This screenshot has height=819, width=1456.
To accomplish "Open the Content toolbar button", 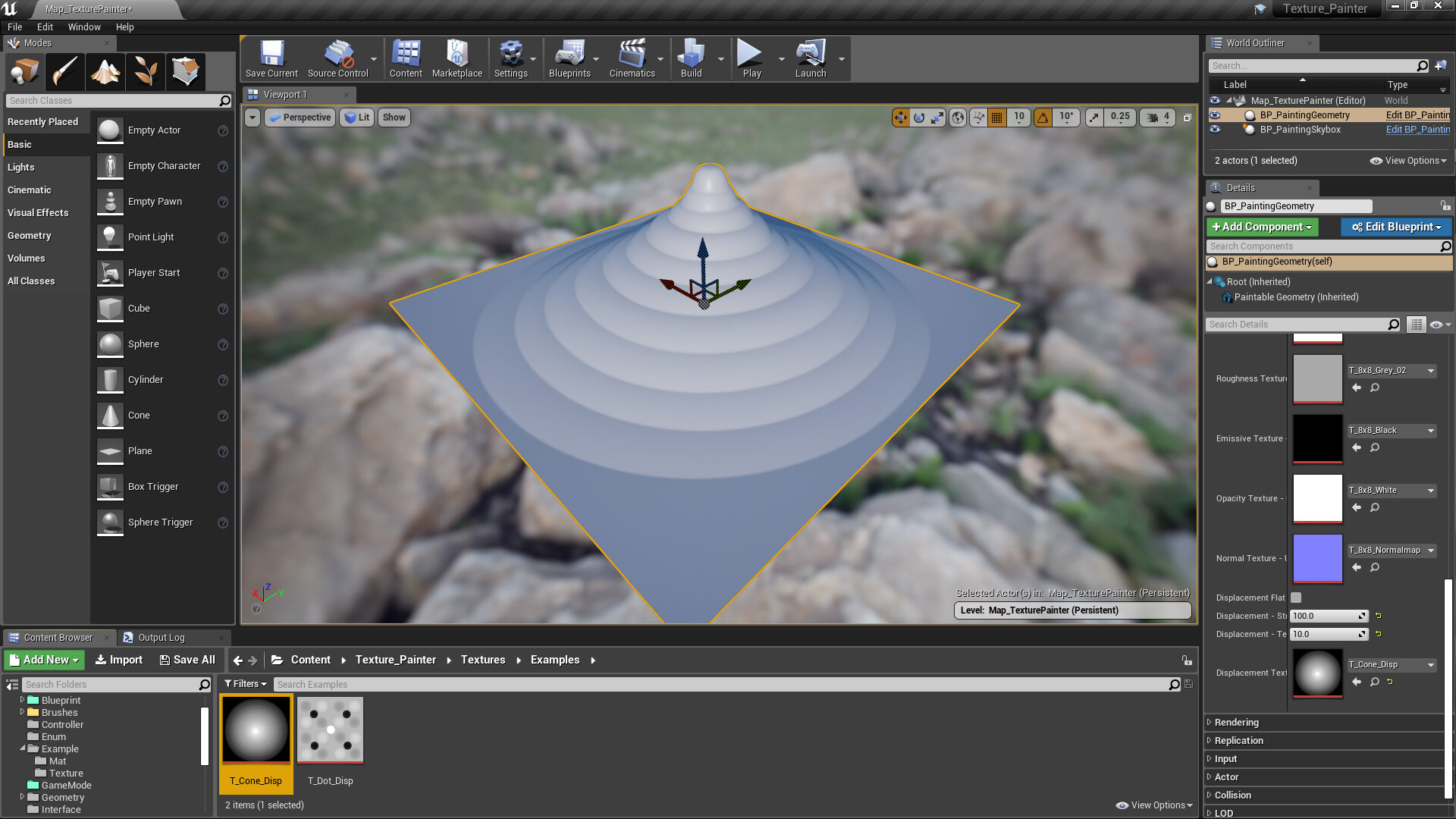I will (x=406, y=59).
